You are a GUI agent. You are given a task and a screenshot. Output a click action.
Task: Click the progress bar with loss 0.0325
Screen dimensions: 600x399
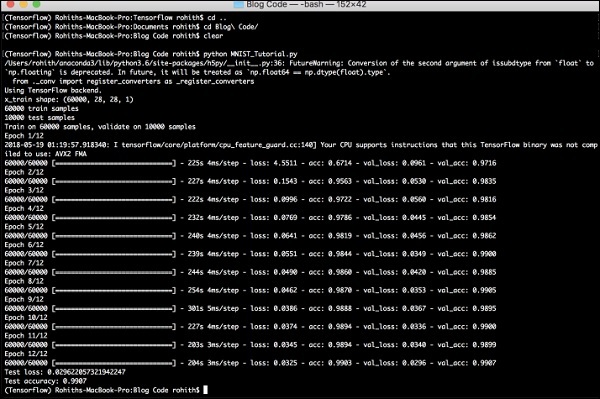click(114, 363)
